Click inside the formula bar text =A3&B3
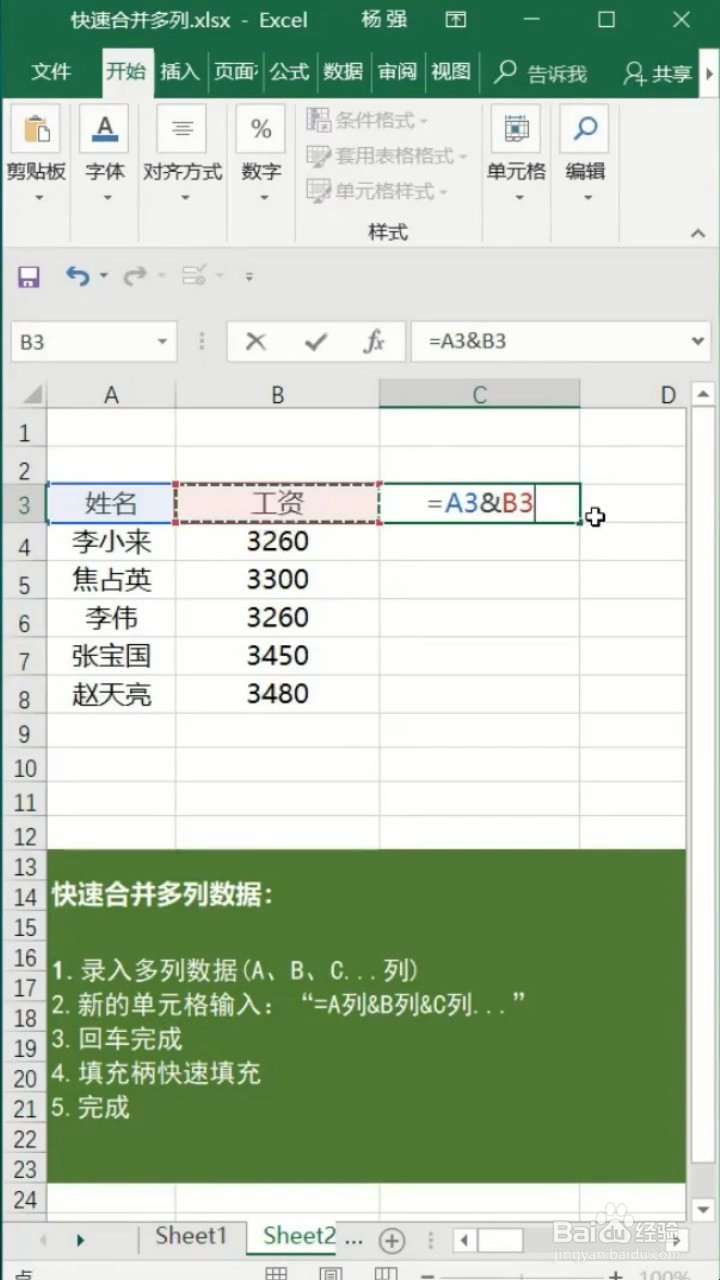Screen dimensions: 720x1280 (468, 341)
